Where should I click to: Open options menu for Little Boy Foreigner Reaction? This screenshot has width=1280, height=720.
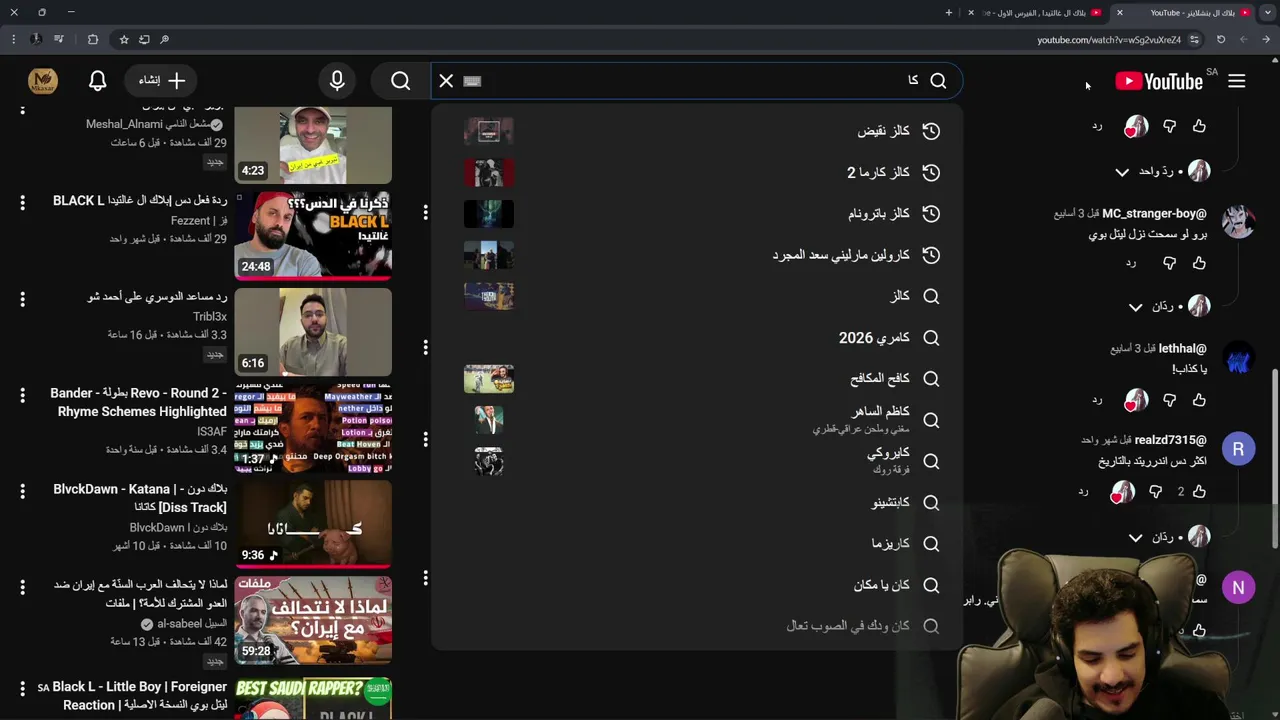22,689
